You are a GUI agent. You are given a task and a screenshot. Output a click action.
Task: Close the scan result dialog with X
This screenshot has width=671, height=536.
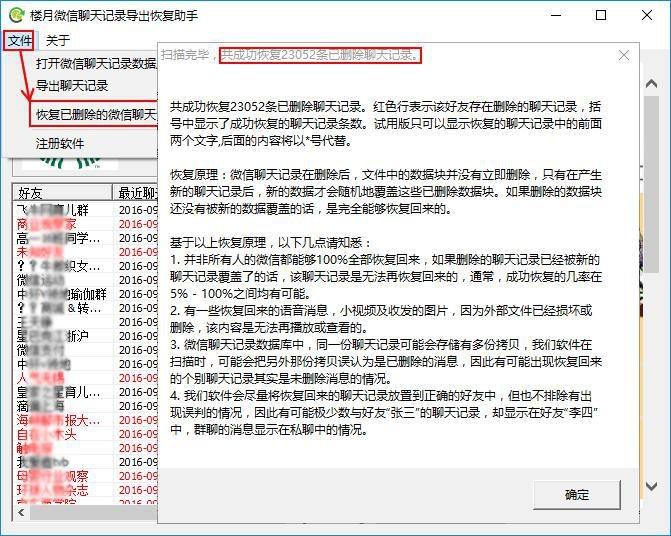[x=623, y=55]
